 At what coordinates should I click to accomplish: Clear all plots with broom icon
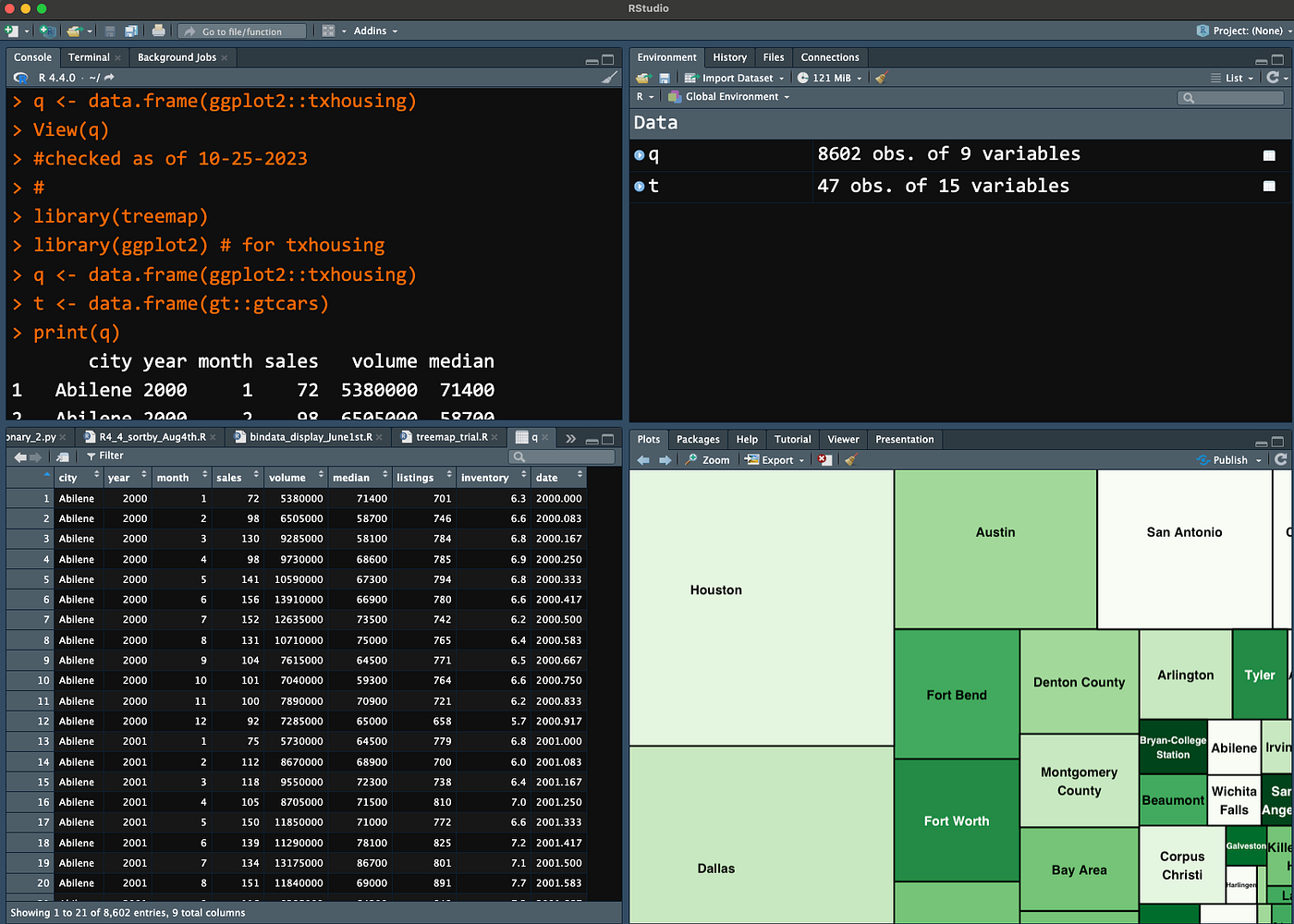(851, 460)
